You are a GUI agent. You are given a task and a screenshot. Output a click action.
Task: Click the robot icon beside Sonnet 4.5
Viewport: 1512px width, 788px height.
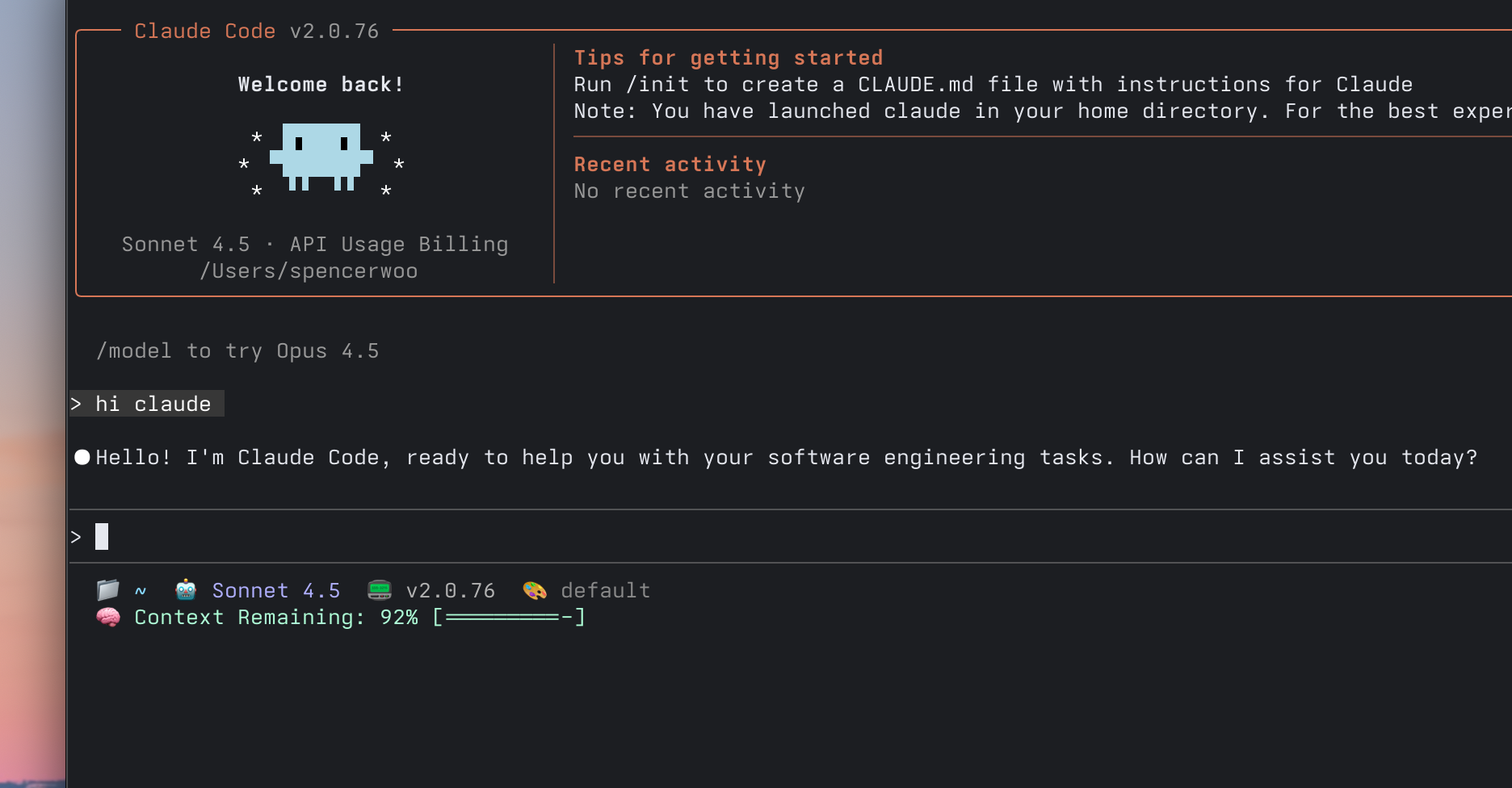[x=186, y=590]
